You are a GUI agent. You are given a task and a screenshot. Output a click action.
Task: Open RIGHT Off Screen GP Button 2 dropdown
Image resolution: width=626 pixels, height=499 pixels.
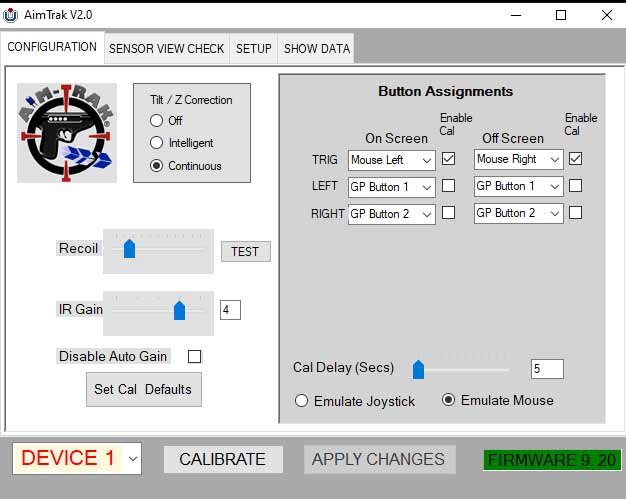[x=519, y=214]
